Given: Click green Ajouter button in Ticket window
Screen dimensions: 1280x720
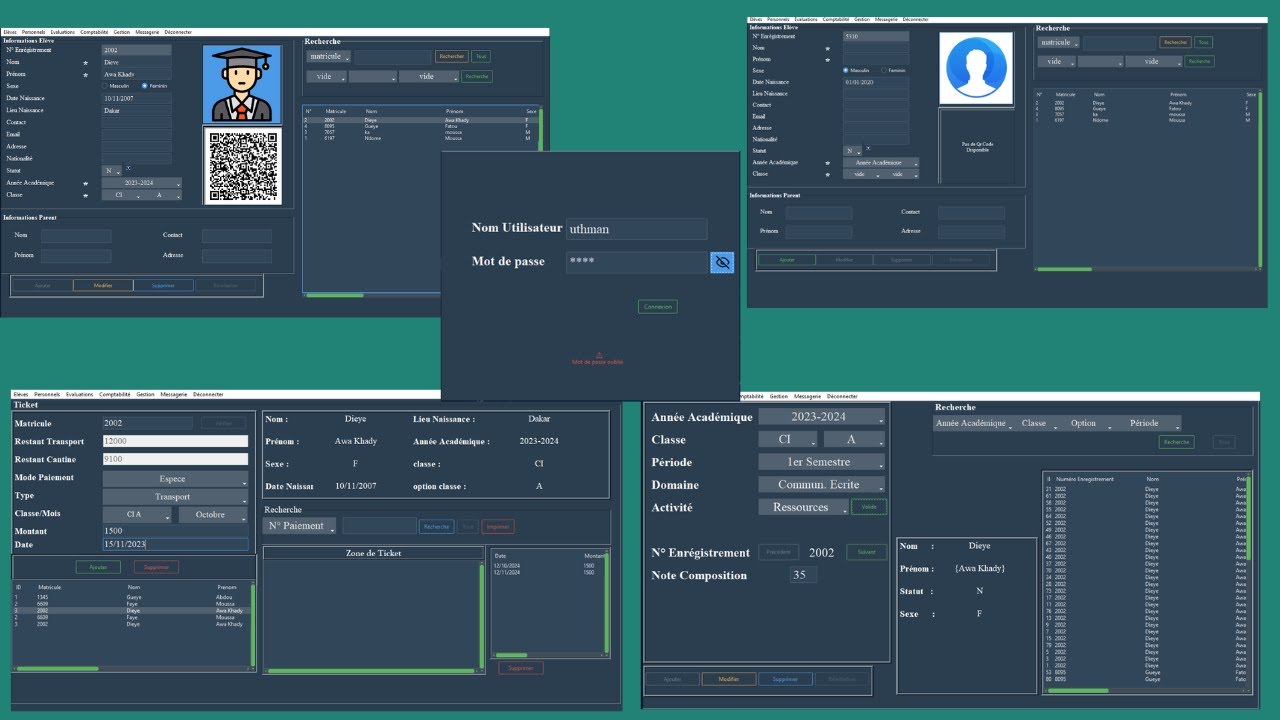Looking at the screenshot, I should pos(98,567).
